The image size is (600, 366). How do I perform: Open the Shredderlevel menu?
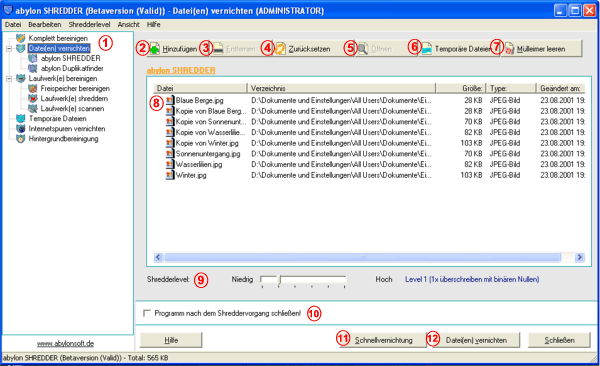pos(89,25)
